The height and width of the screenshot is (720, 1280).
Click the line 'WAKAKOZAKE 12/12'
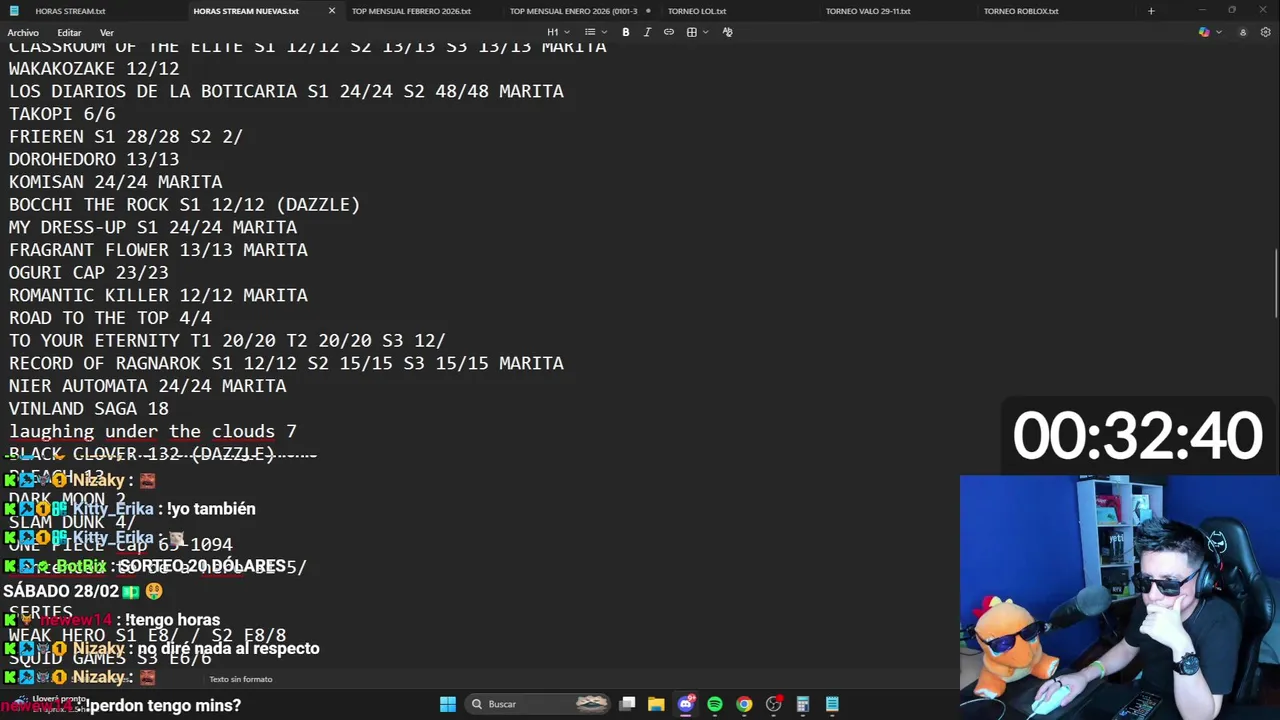pyautogui.click(x=94, y=69)
